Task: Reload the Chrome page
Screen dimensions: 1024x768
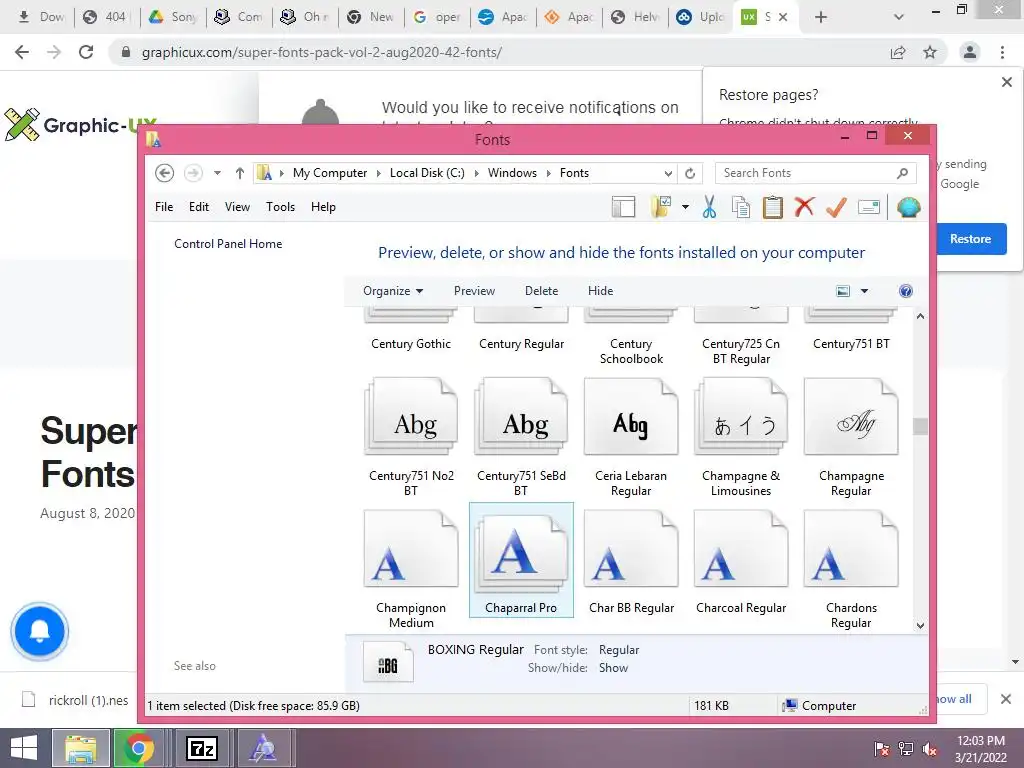Action: [x=86, y=52]
